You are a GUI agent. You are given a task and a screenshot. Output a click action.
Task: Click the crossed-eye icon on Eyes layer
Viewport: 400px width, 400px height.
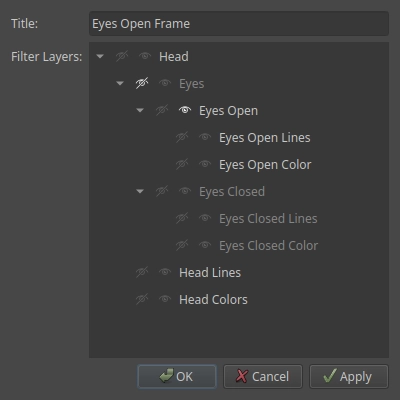(142, 83)
